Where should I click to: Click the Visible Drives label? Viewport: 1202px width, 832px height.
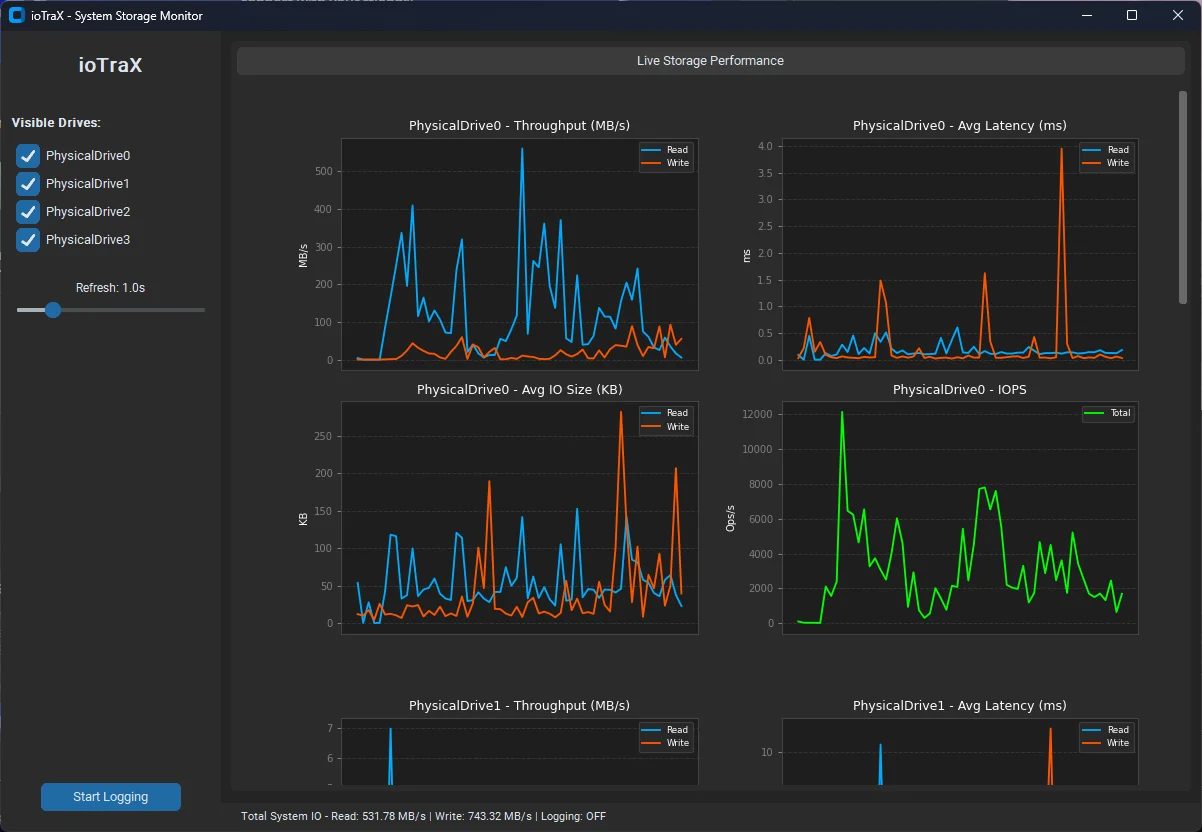pyautogui.click(x=56, y=123)
